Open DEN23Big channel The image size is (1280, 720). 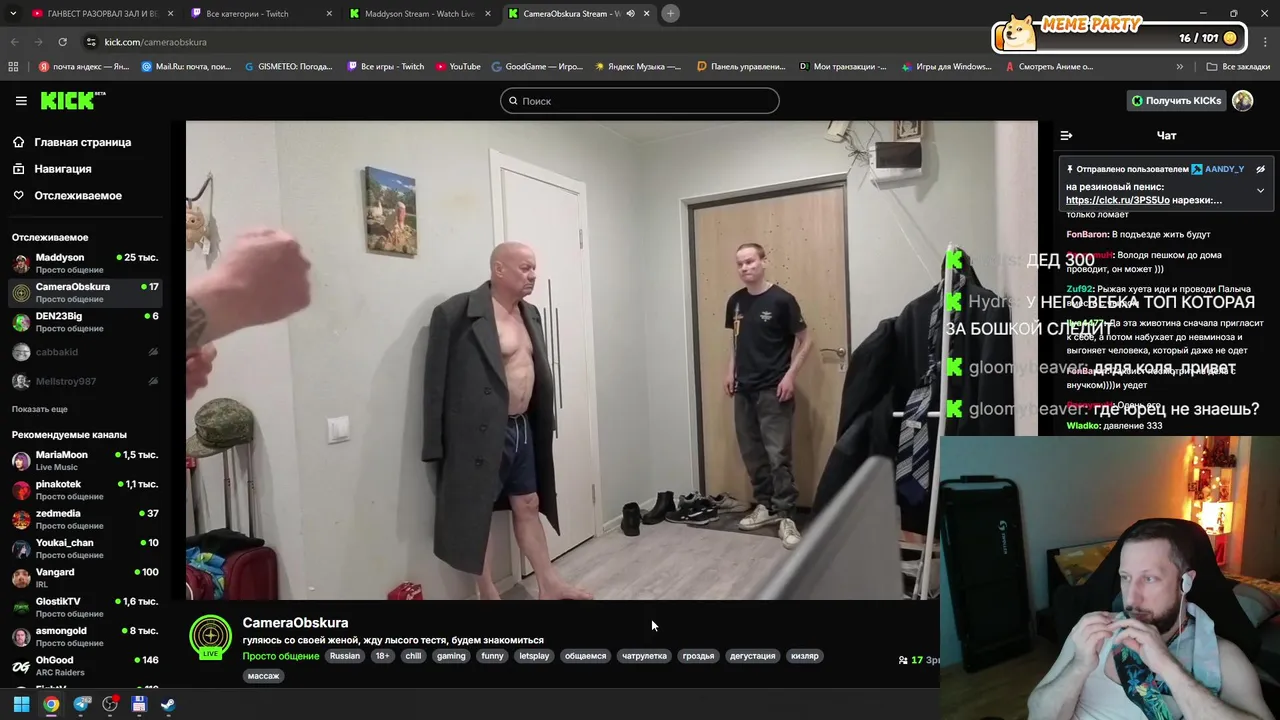(85, 322)
